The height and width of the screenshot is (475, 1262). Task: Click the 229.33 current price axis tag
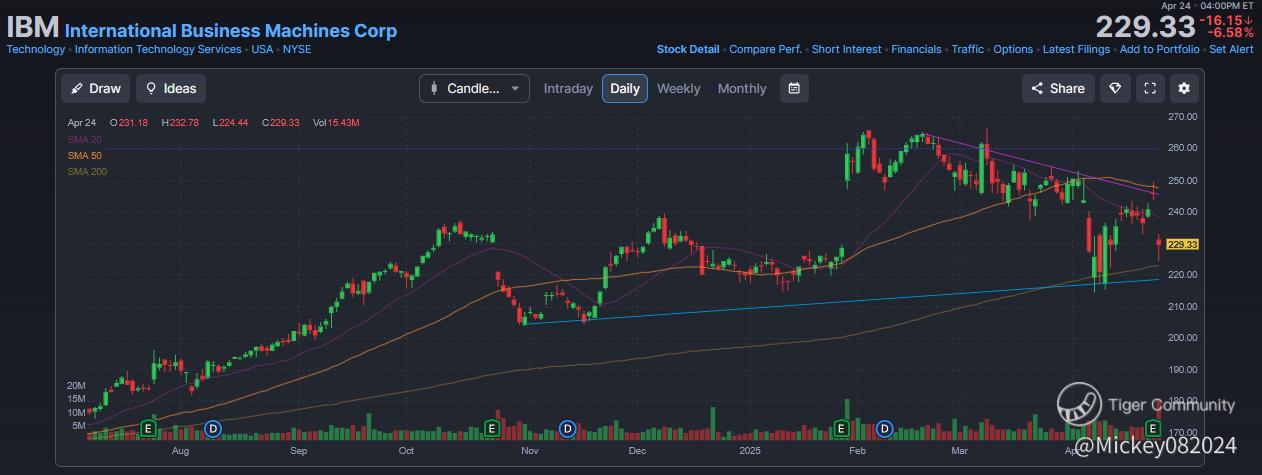pyautogui.click(x=1183, y=244)
